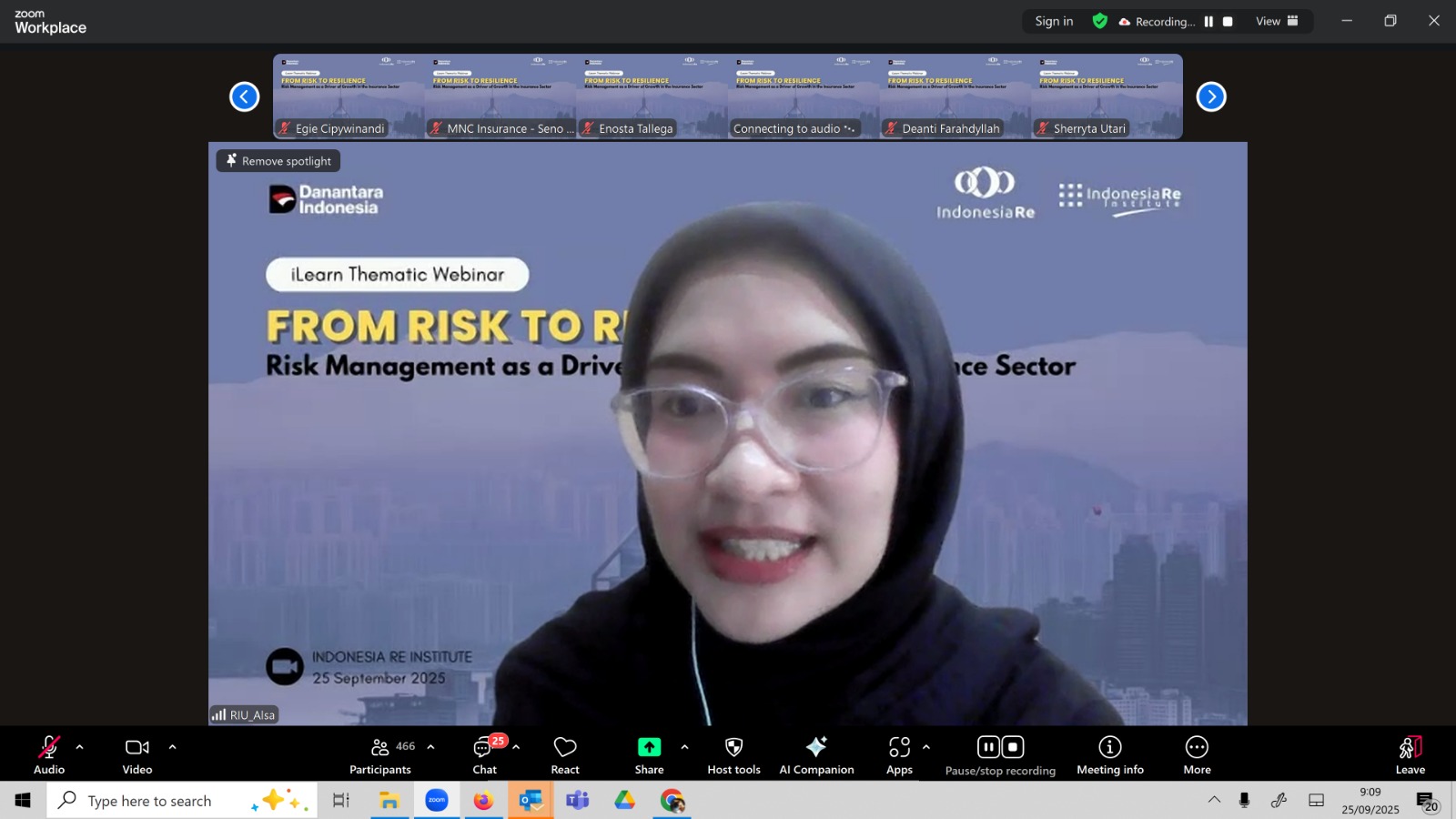Open the React emoji menu
Image resolution: width=1456 pixels, height=819 pixels.
565,755
